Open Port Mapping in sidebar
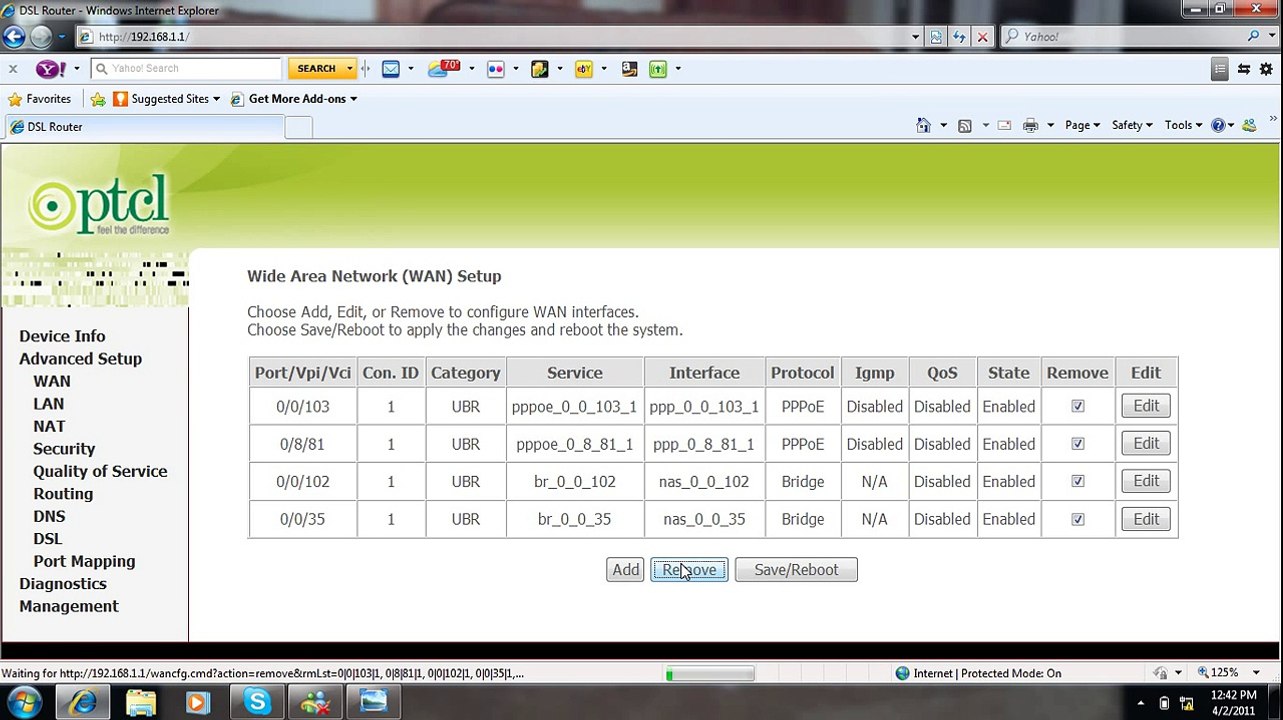This screenshot has height=720, width=1283. [84, 561]
